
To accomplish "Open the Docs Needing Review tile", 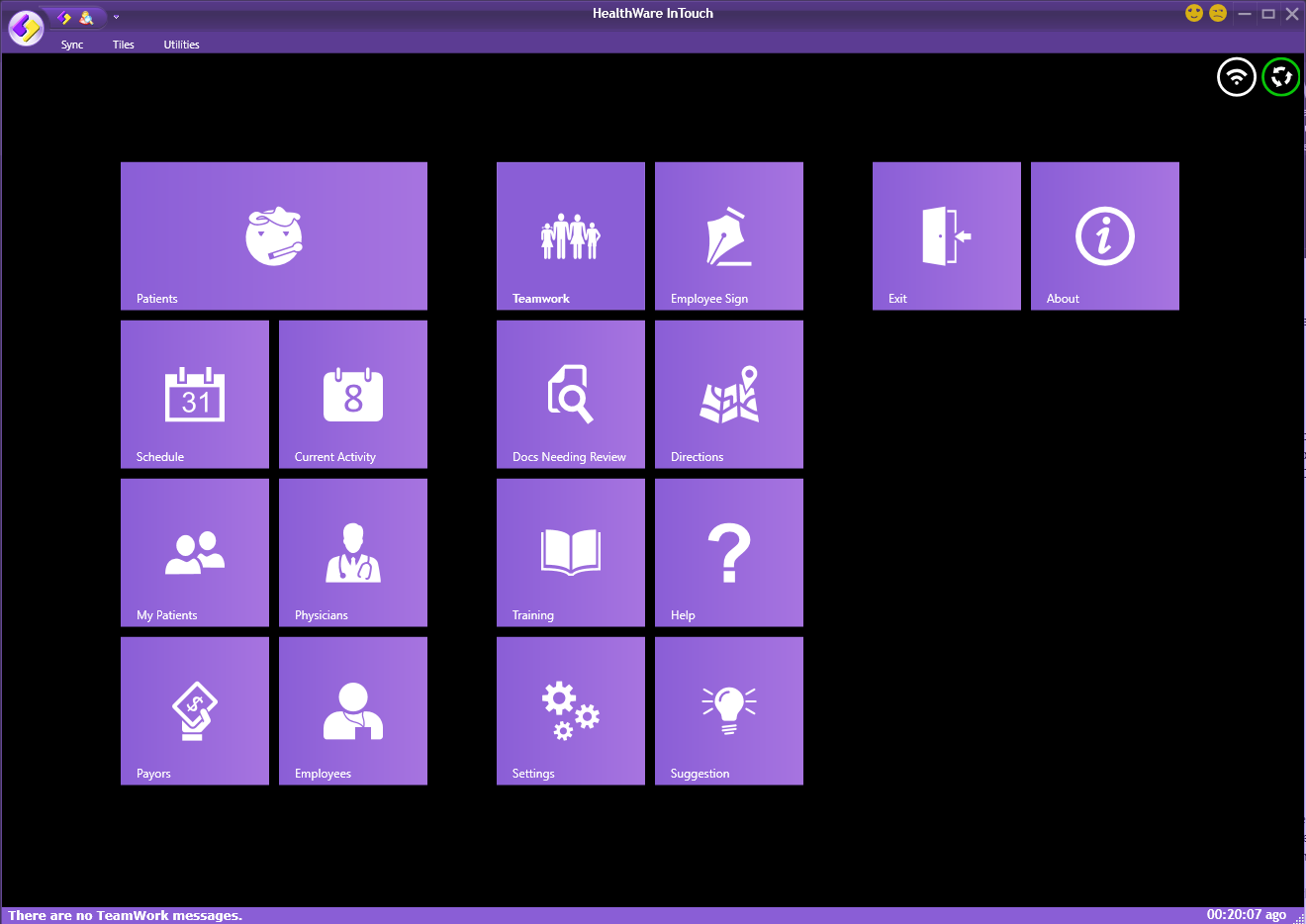I will (570, 394).
